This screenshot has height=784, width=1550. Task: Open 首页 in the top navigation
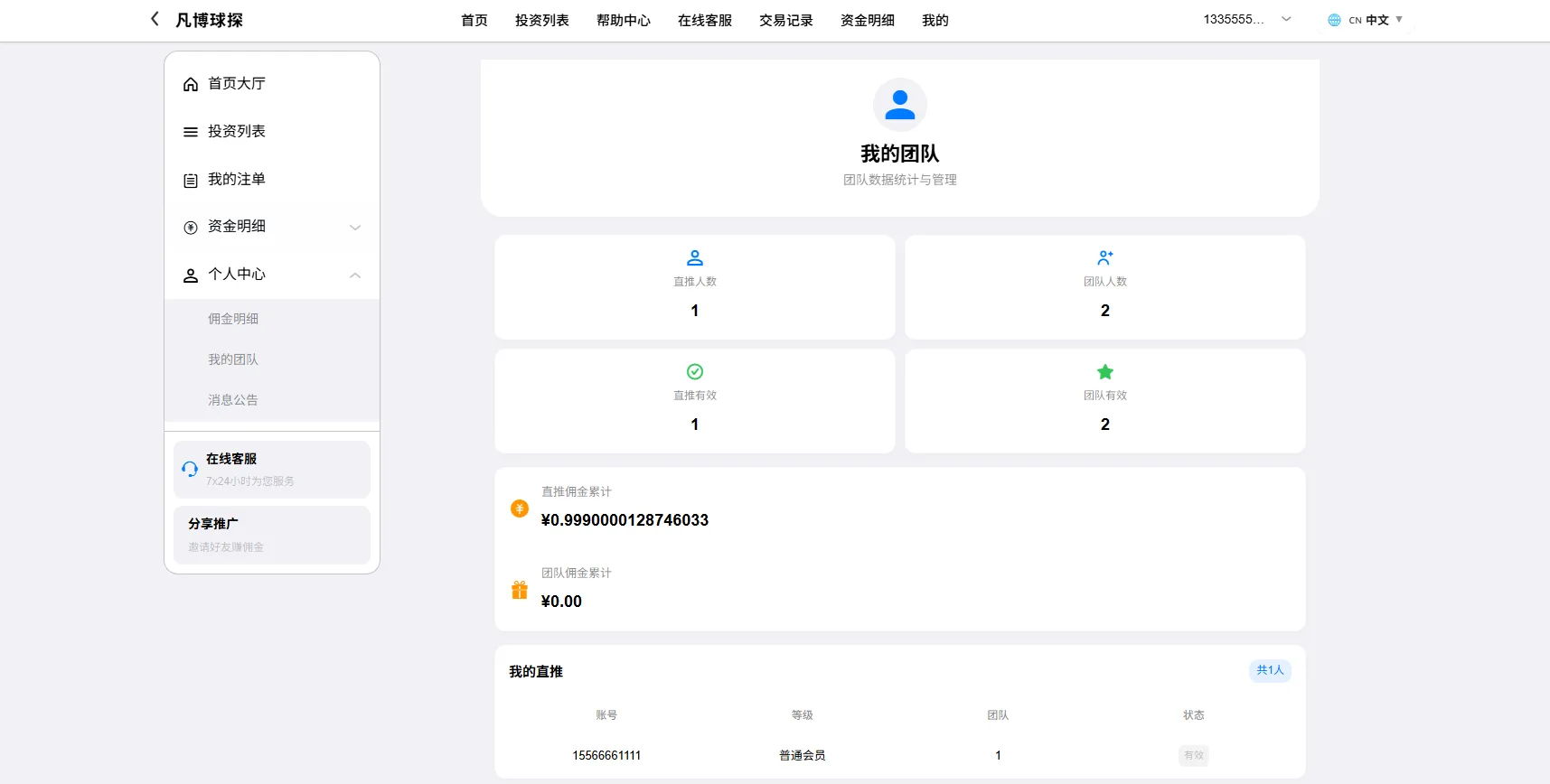[474, 20]
